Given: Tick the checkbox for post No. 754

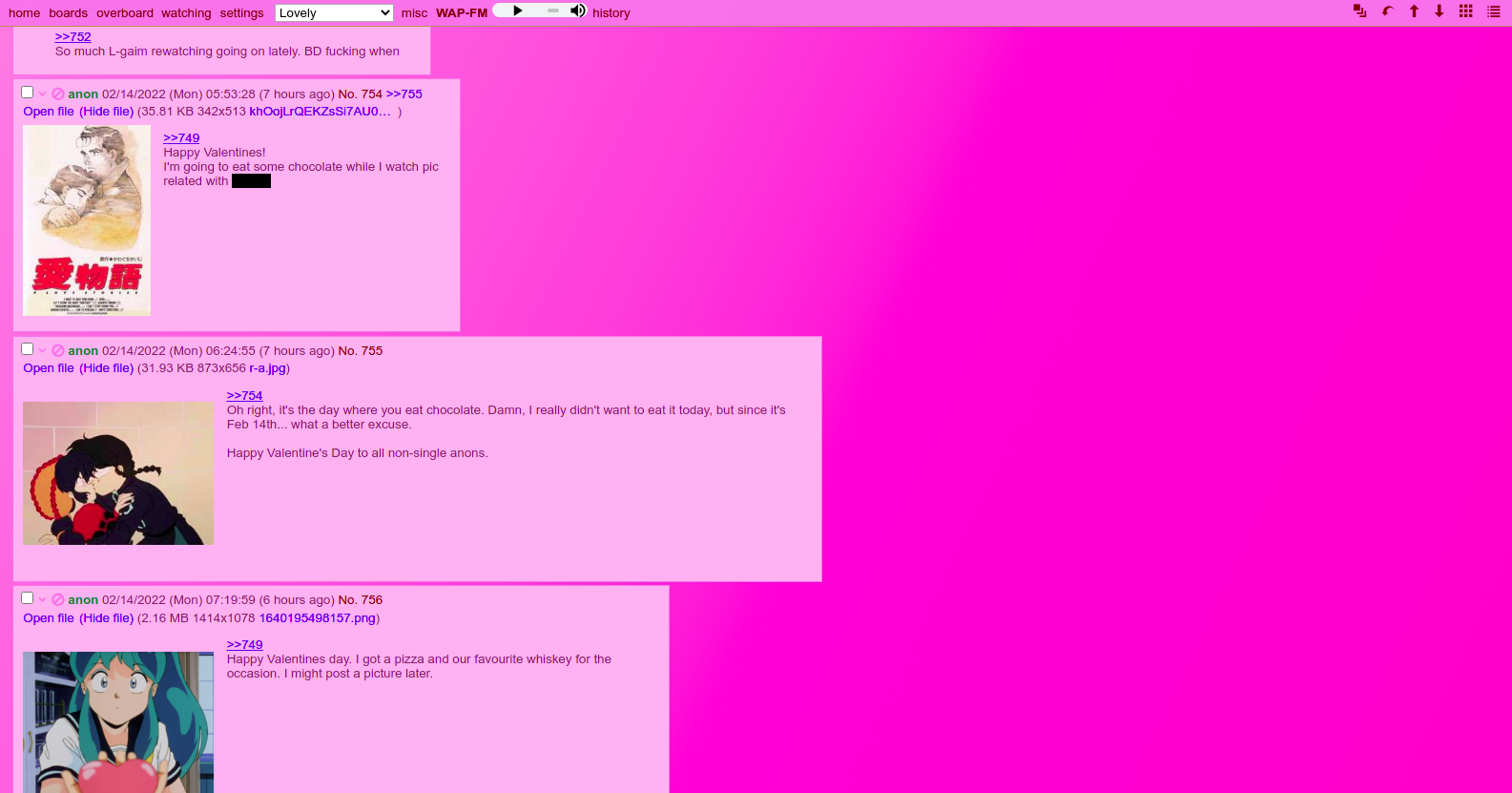Looking at the screenshot, I should (28, 93).
